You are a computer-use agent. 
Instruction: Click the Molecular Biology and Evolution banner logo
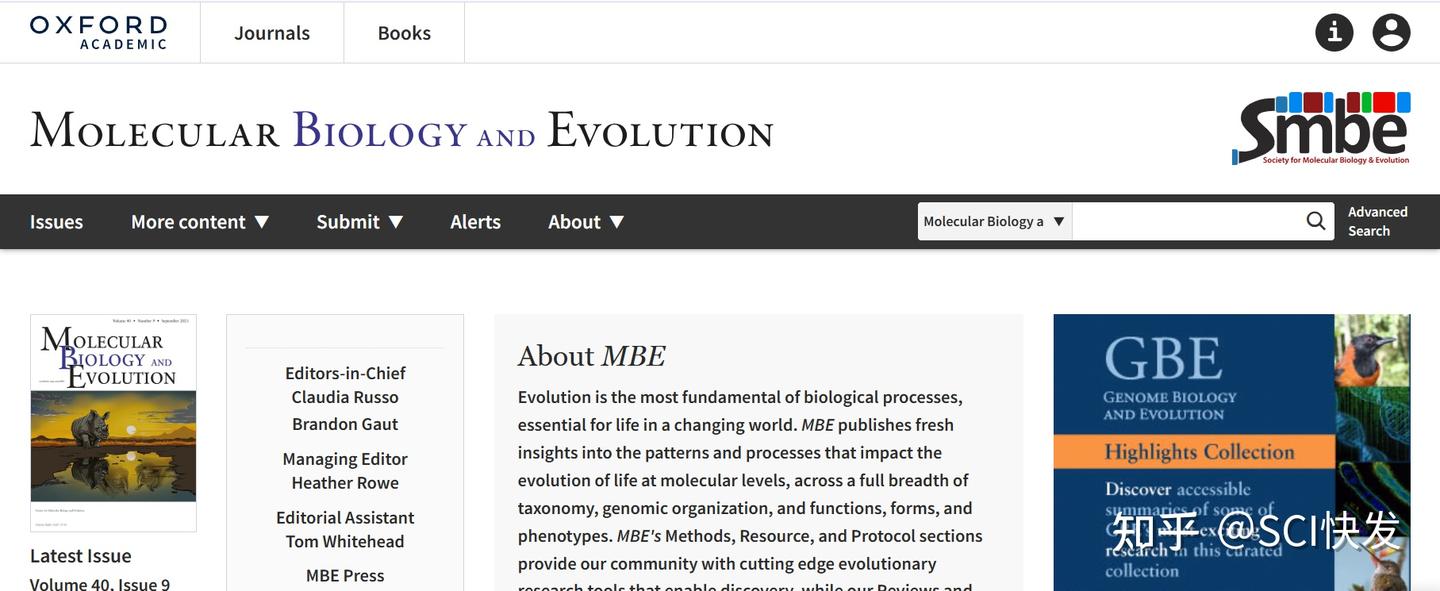pos(401,130)
